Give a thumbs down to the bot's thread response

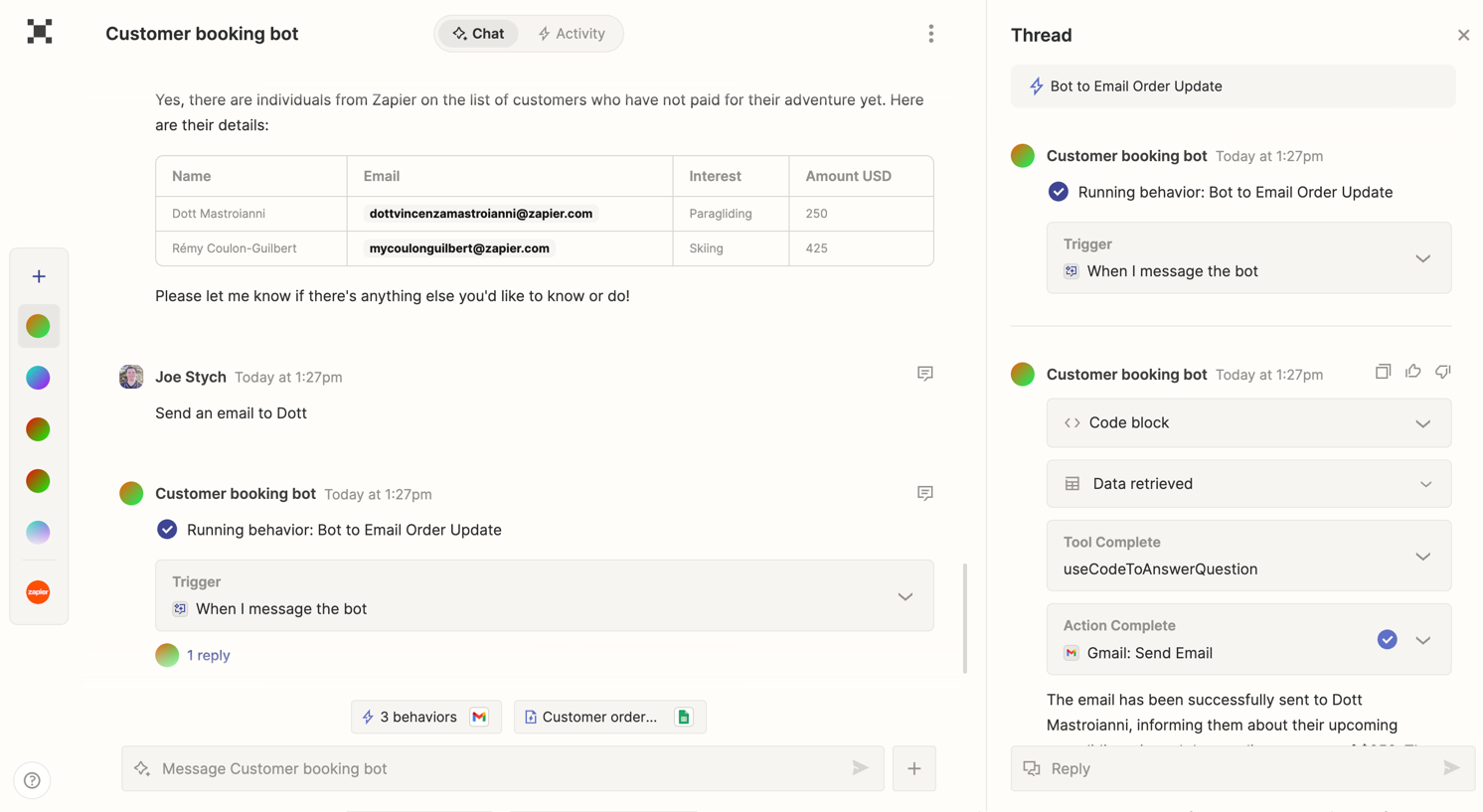[1442, 371]
